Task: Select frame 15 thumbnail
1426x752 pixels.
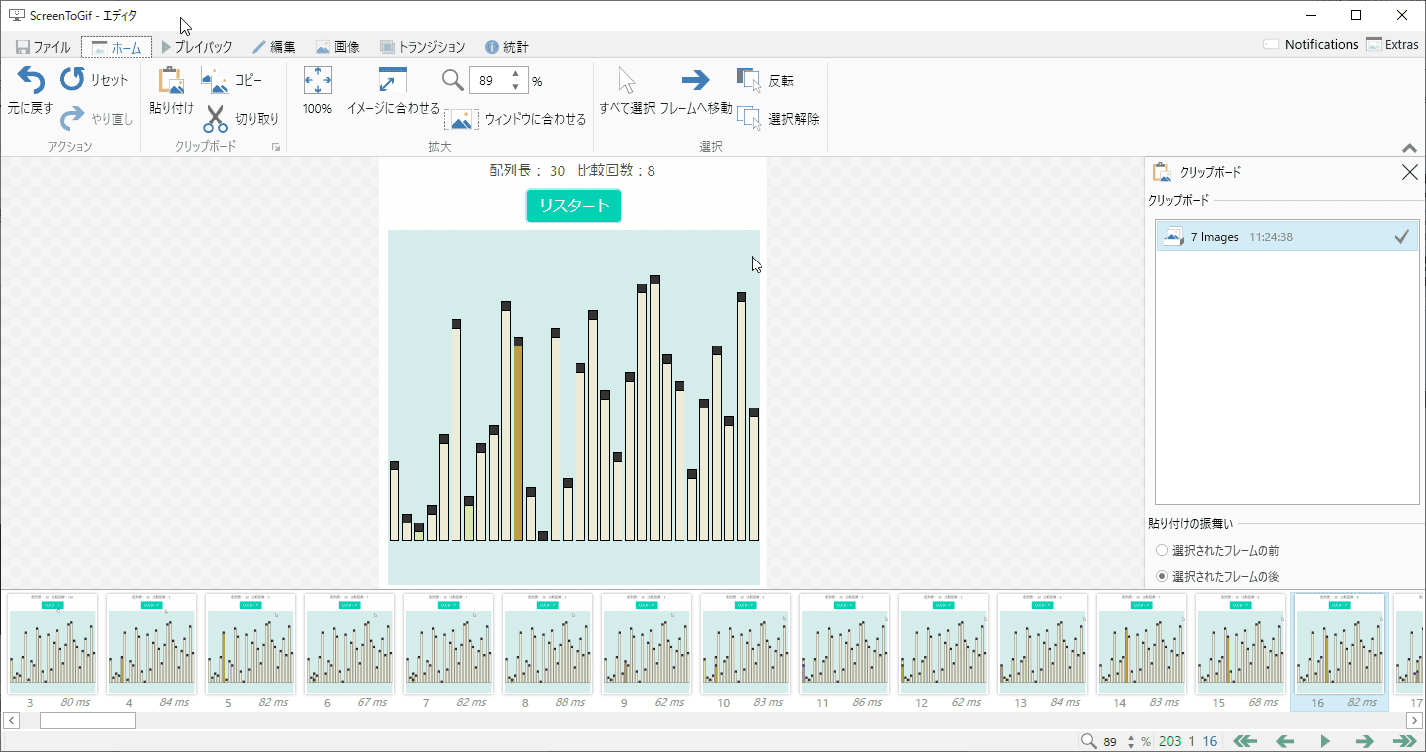Action: pos(1240,644)
